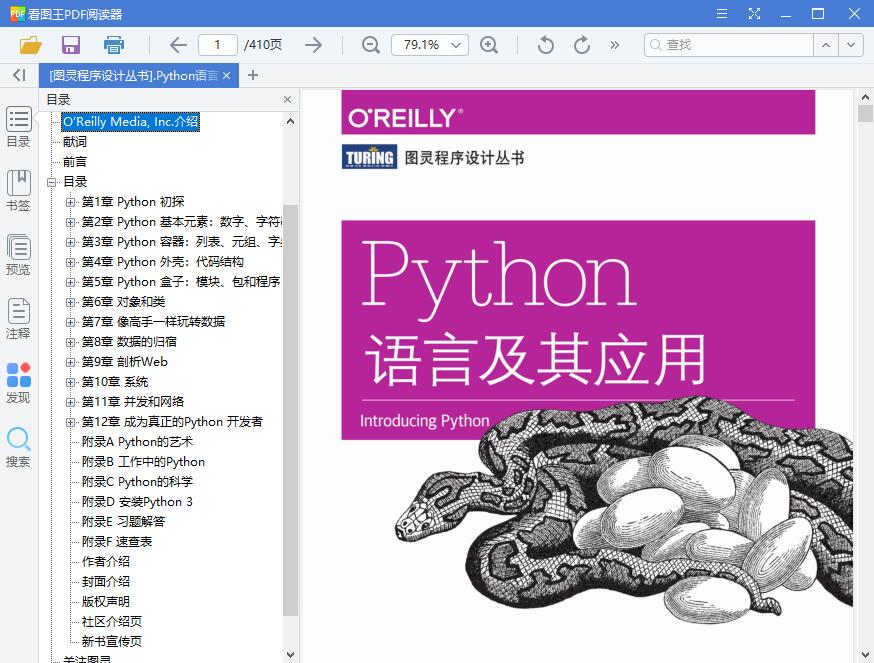Click the document scroll-up arrow
Image resolution: width=874 pixels, height=663 pixels.
coord(865,97)
